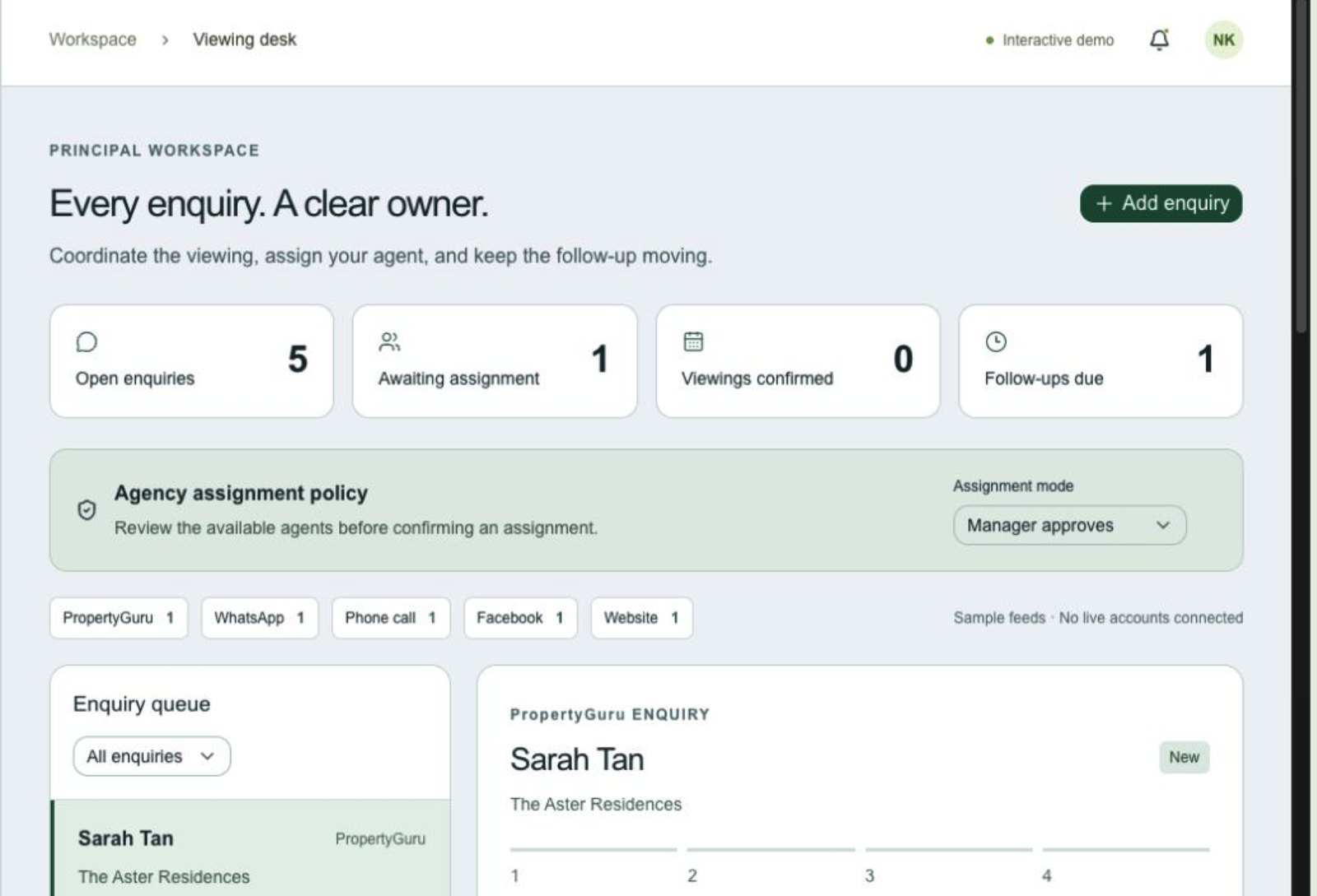Viewport: 1317px width, 896px height.
Task: Expand the All enquiries filter
Action: pyautogui.click(x=151, y=756)
